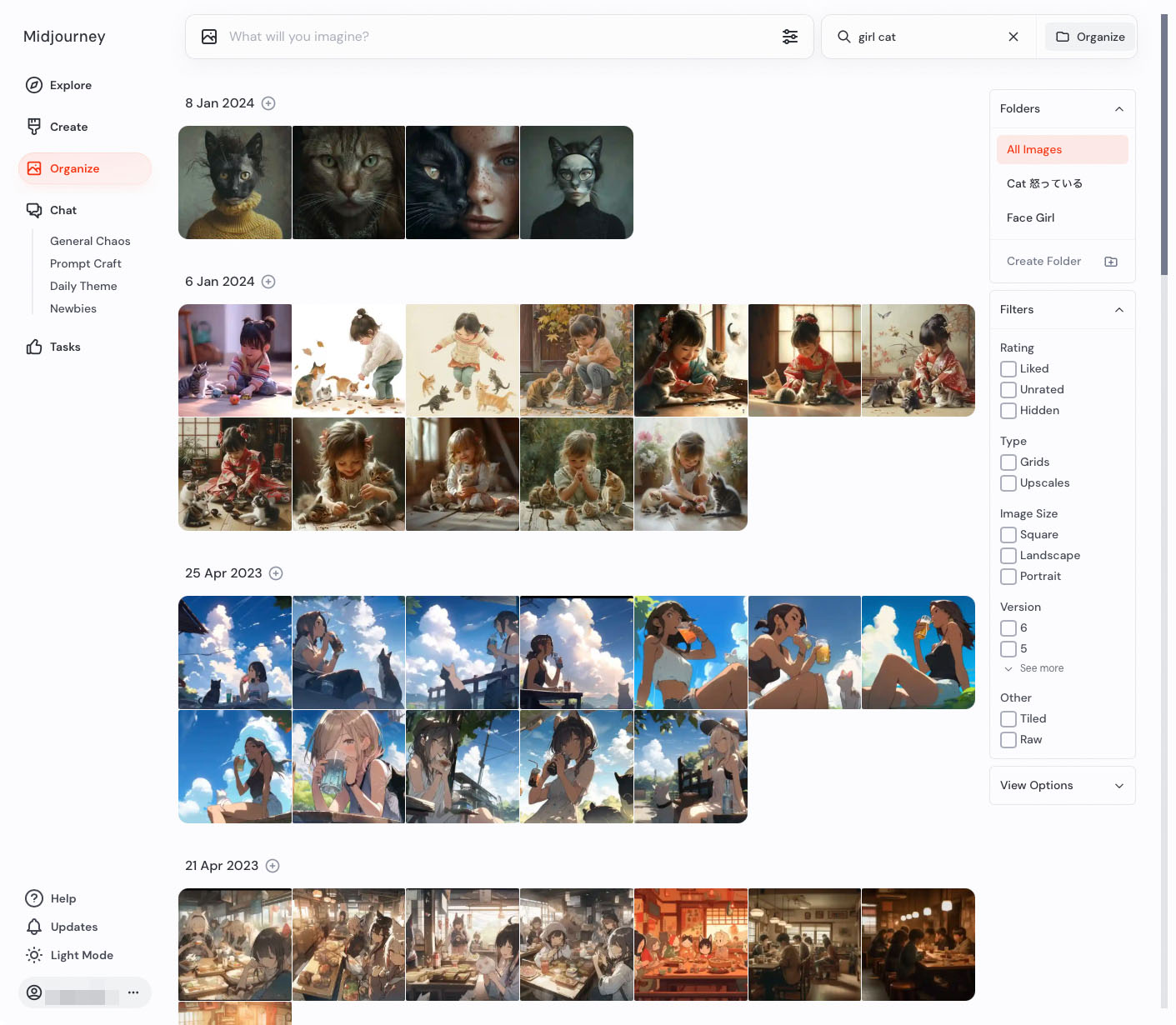
Task: Check the Version 5 filter
Action: [x=1008, y=649]
